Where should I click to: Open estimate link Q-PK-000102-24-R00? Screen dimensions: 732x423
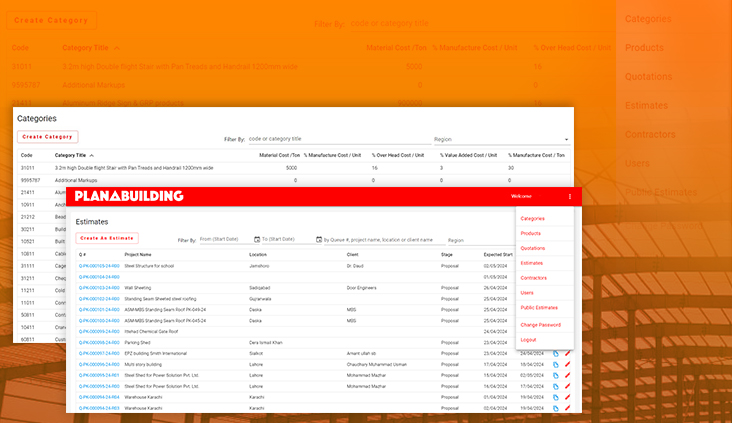pyautogui.click(x=99, y=299)
